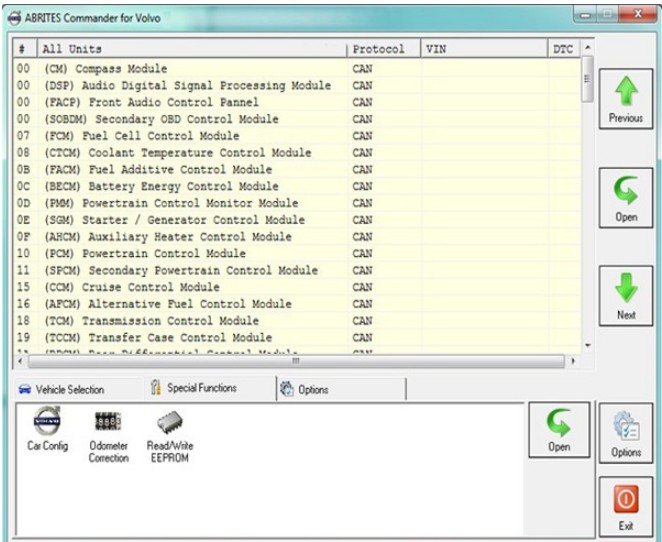Select the (AFCM) Alternative Fuel Control Module row

click(297, 304)
